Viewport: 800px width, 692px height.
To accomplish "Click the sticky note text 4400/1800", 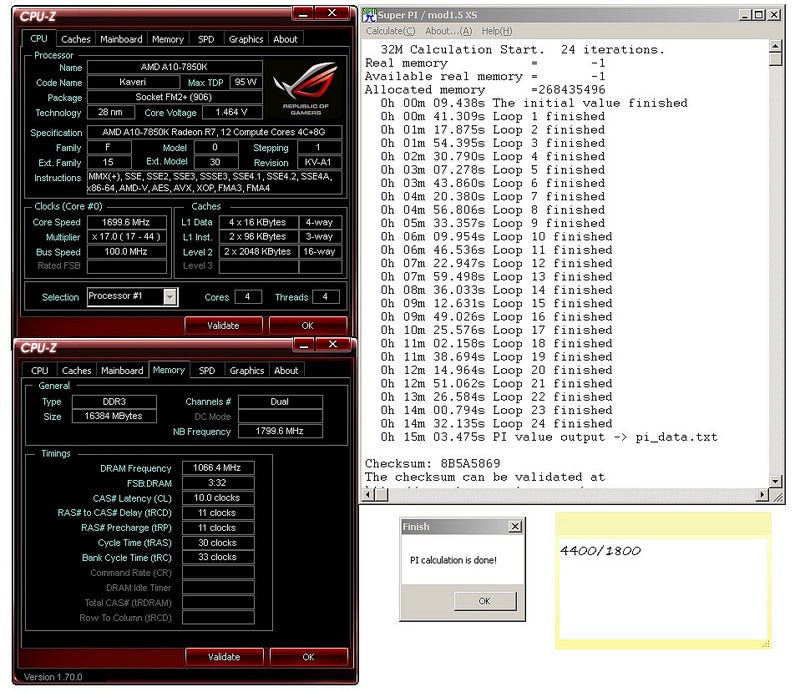I will click(600, 551).
